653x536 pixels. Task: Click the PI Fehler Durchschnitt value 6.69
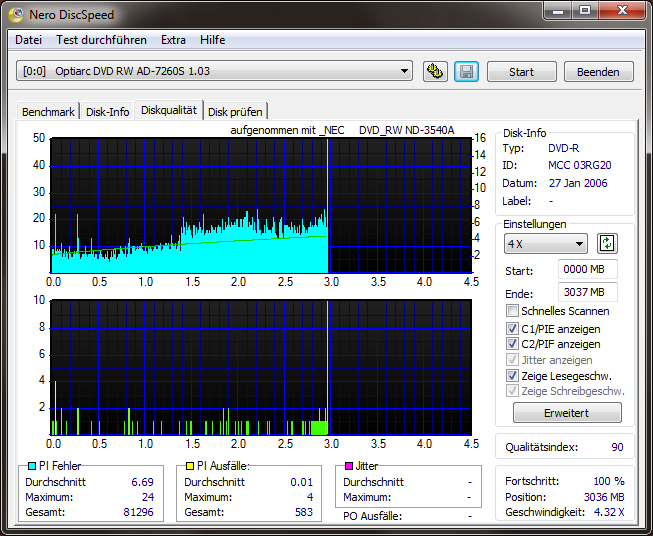[x=142, y=482]
